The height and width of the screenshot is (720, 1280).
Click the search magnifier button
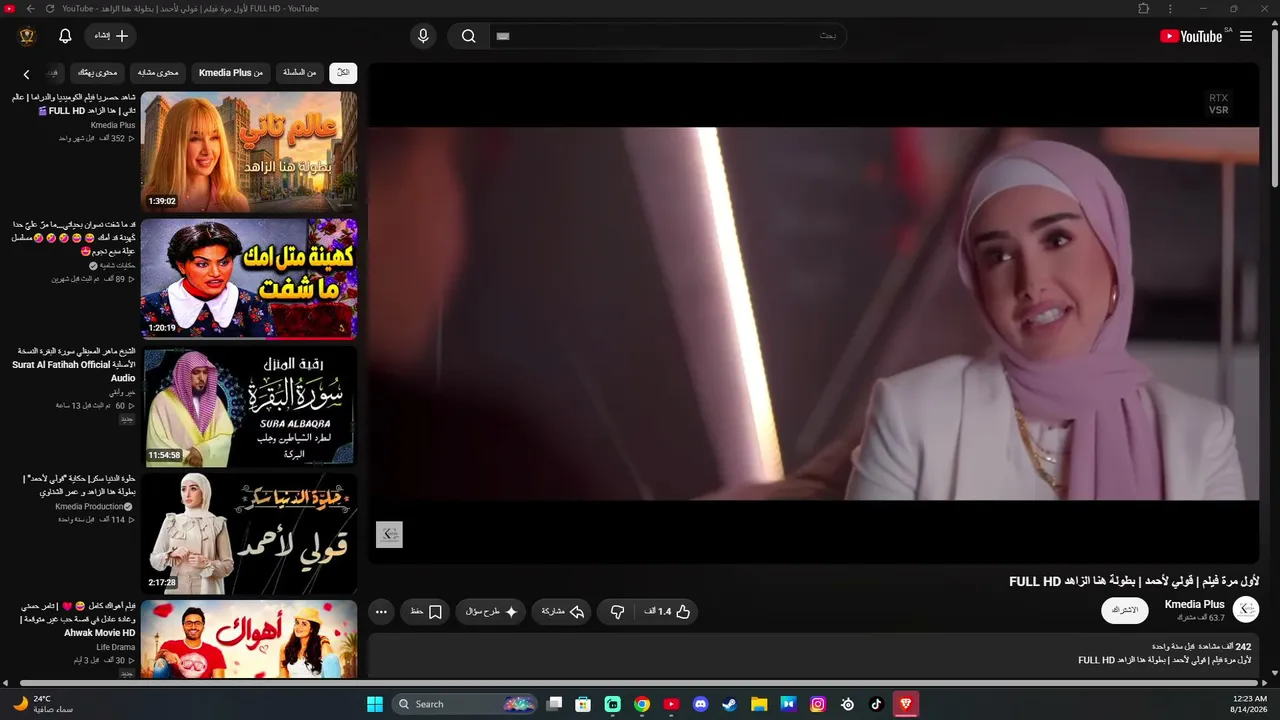point(468,36)
